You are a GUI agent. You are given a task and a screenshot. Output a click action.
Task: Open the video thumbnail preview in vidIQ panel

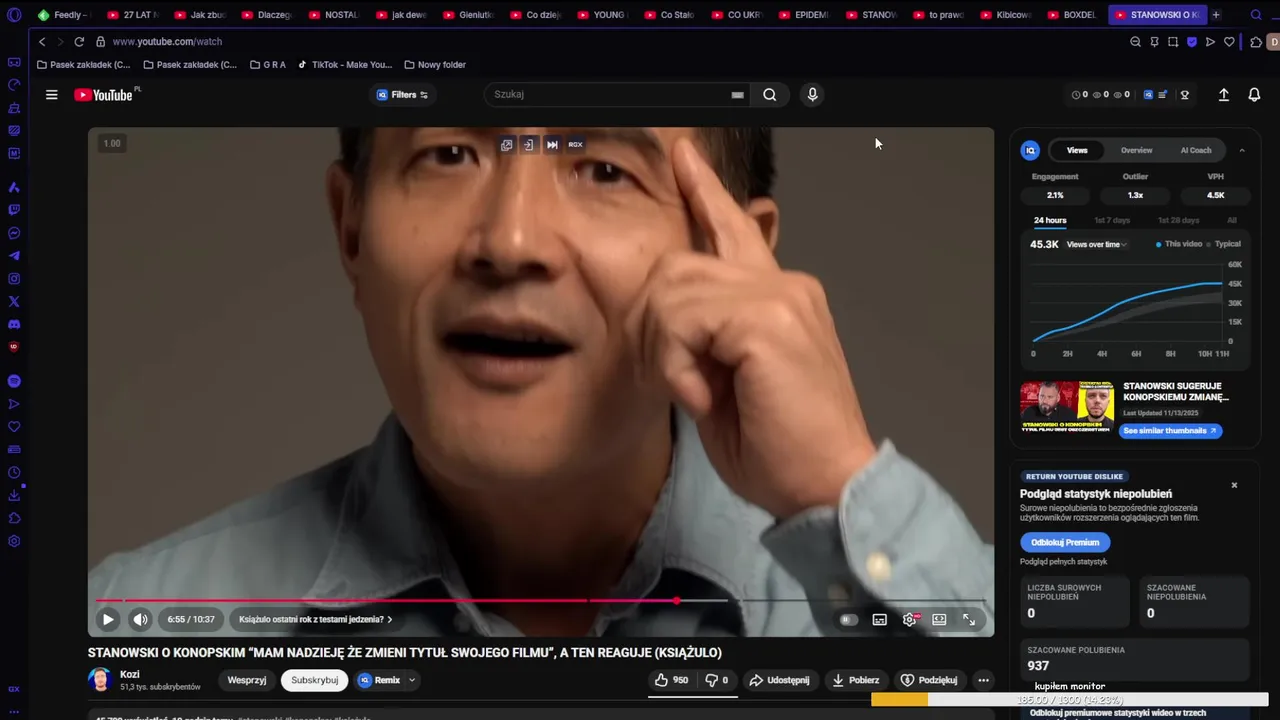pyautogui.click(x=1067, y=407)
